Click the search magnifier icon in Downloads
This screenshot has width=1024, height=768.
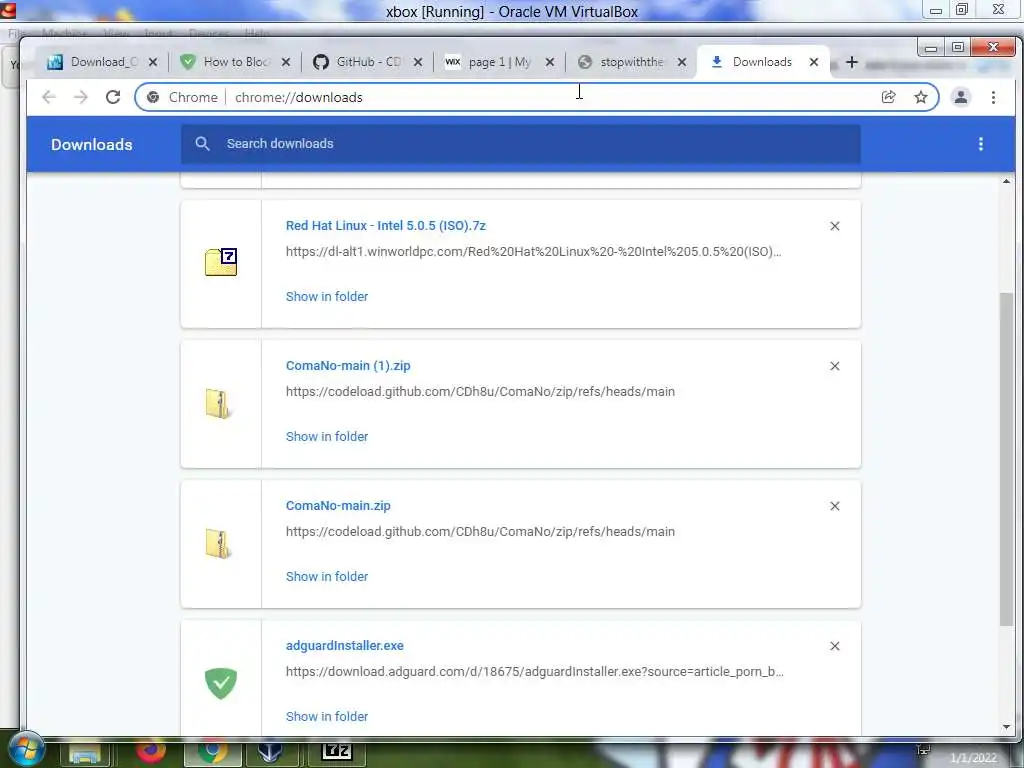tap(202, 144)
